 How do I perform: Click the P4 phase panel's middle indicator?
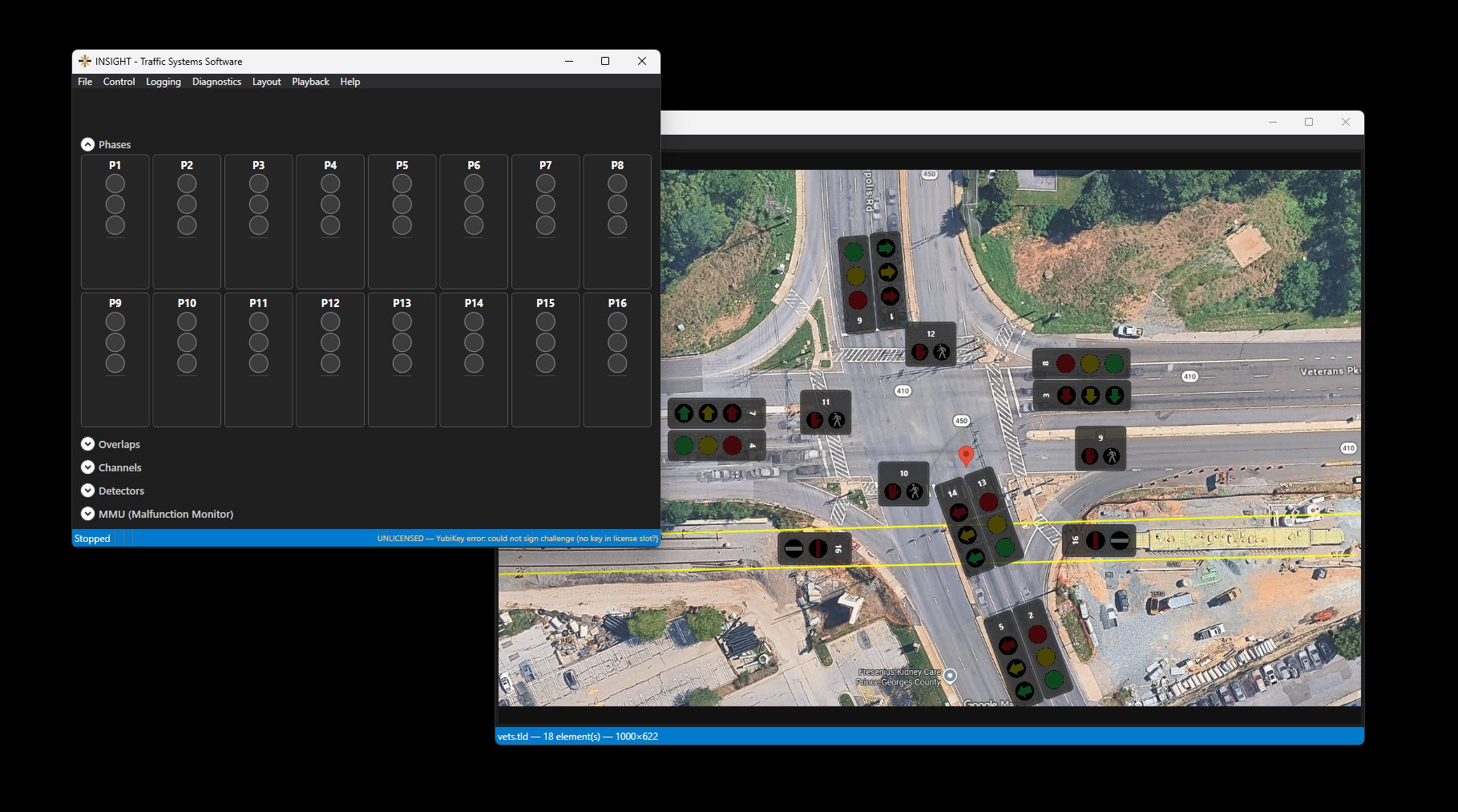330,204
